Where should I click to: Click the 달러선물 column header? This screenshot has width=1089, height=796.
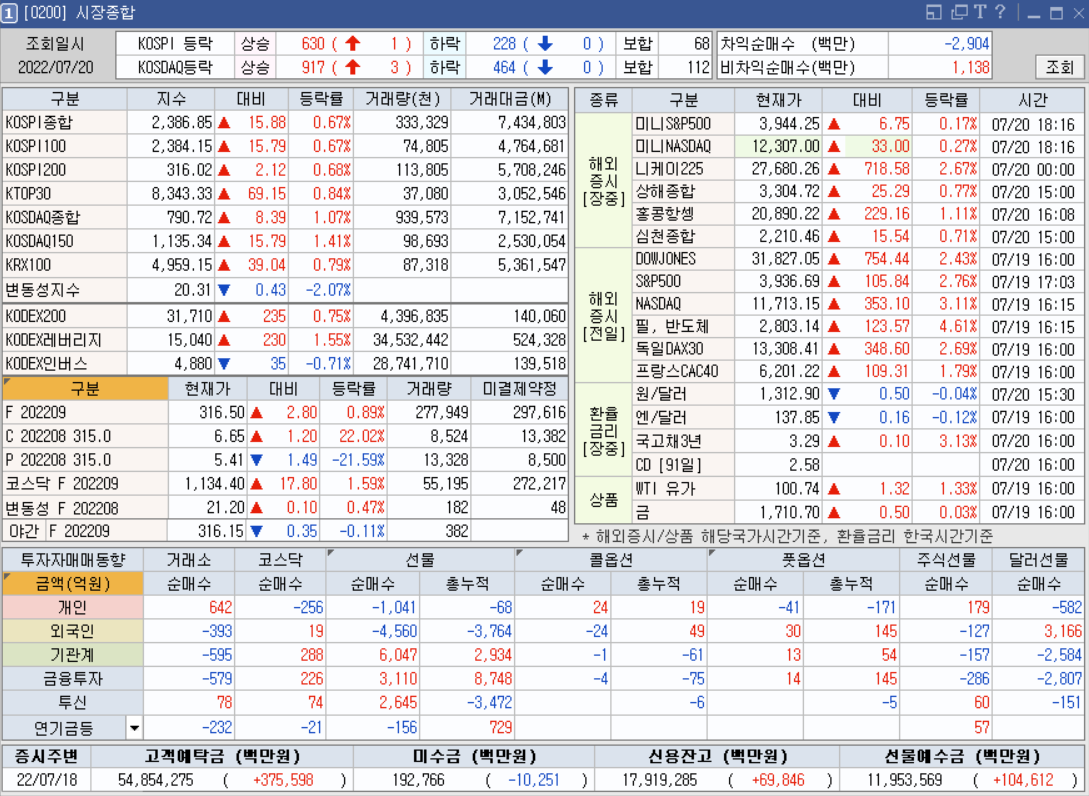tap(1039, 560)
